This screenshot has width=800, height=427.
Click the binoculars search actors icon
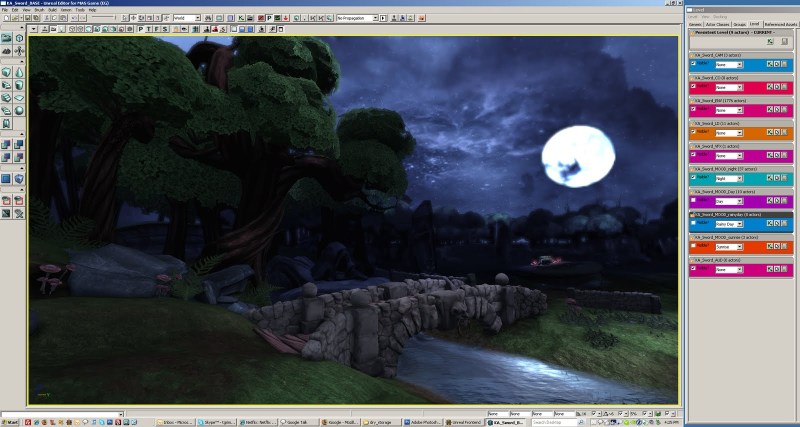[209, 18]
